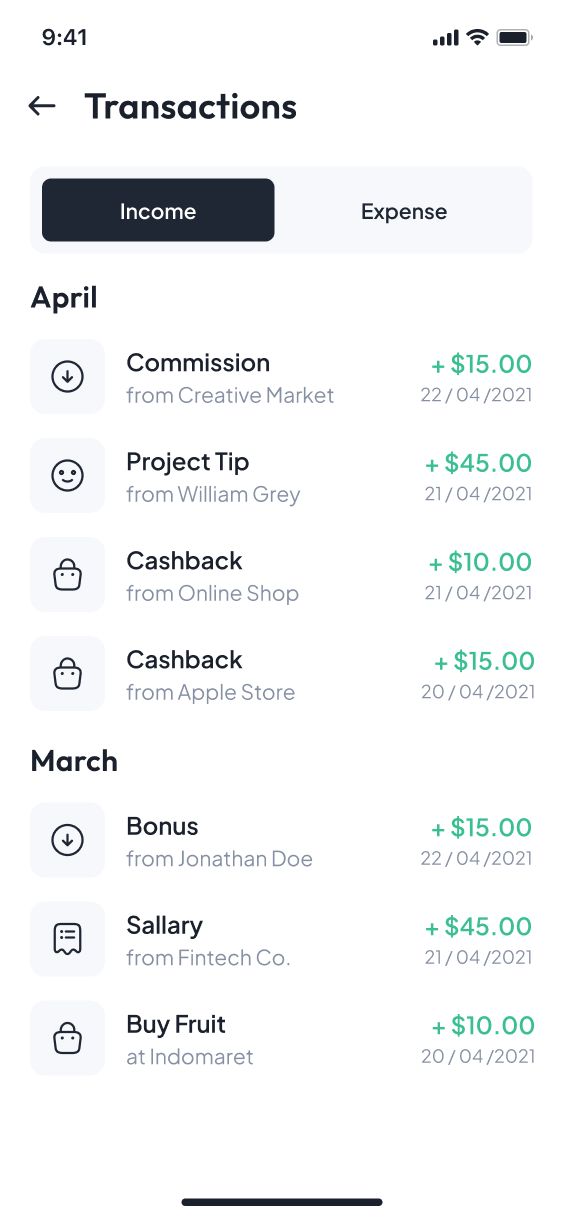Click the Wi-Fi icon in status bar
The width and height of the screenshot is (563, 1218).
click(x=477, y=38)
